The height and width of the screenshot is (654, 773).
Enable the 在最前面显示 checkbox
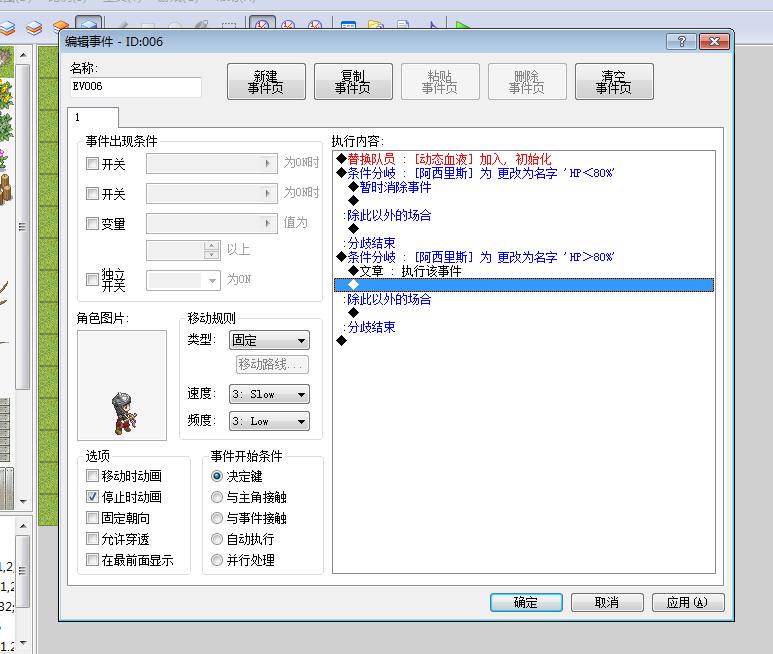[92, 560]
